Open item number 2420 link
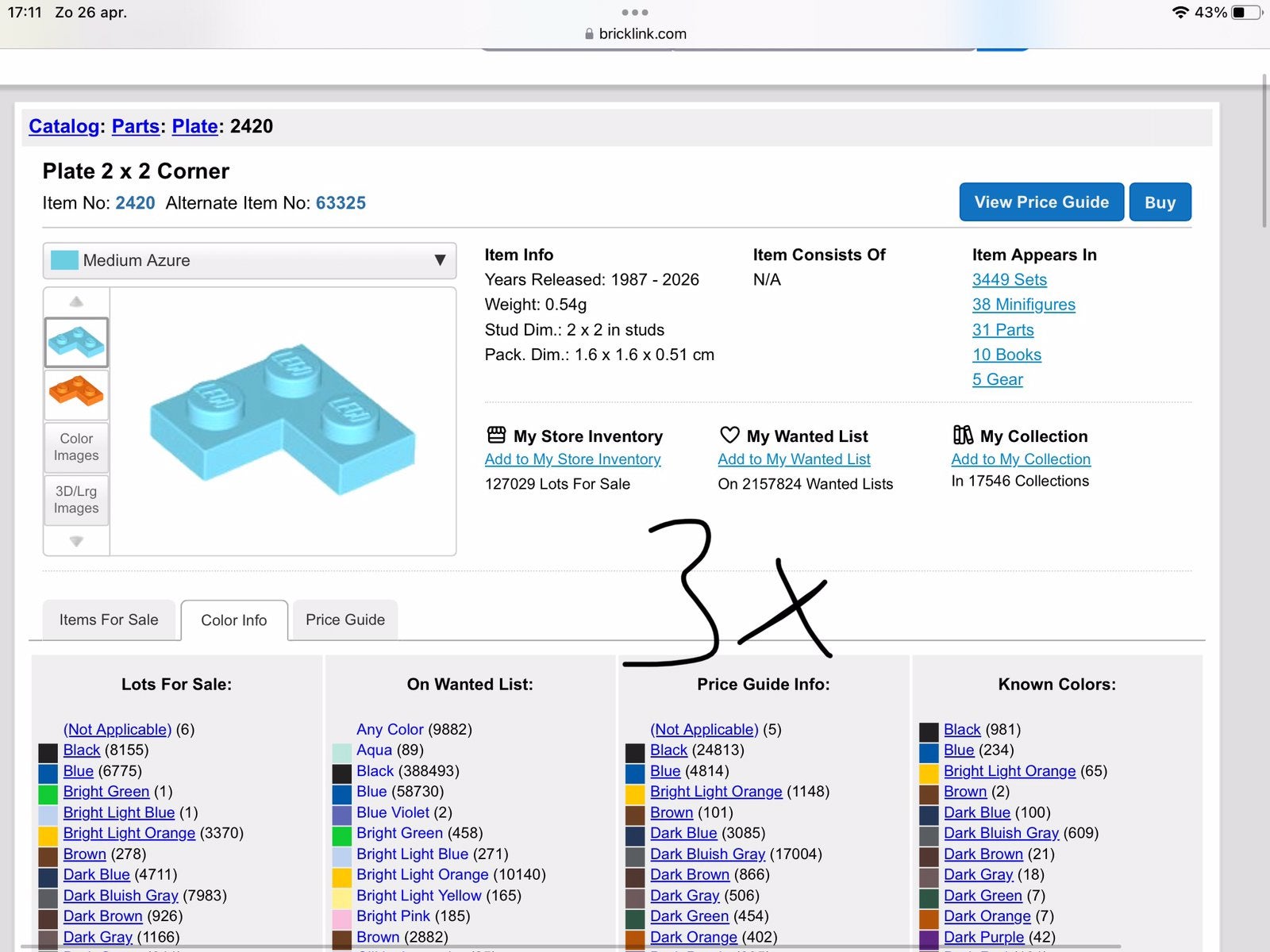Viewport: 1270px width, 952px height. point(135,203)
